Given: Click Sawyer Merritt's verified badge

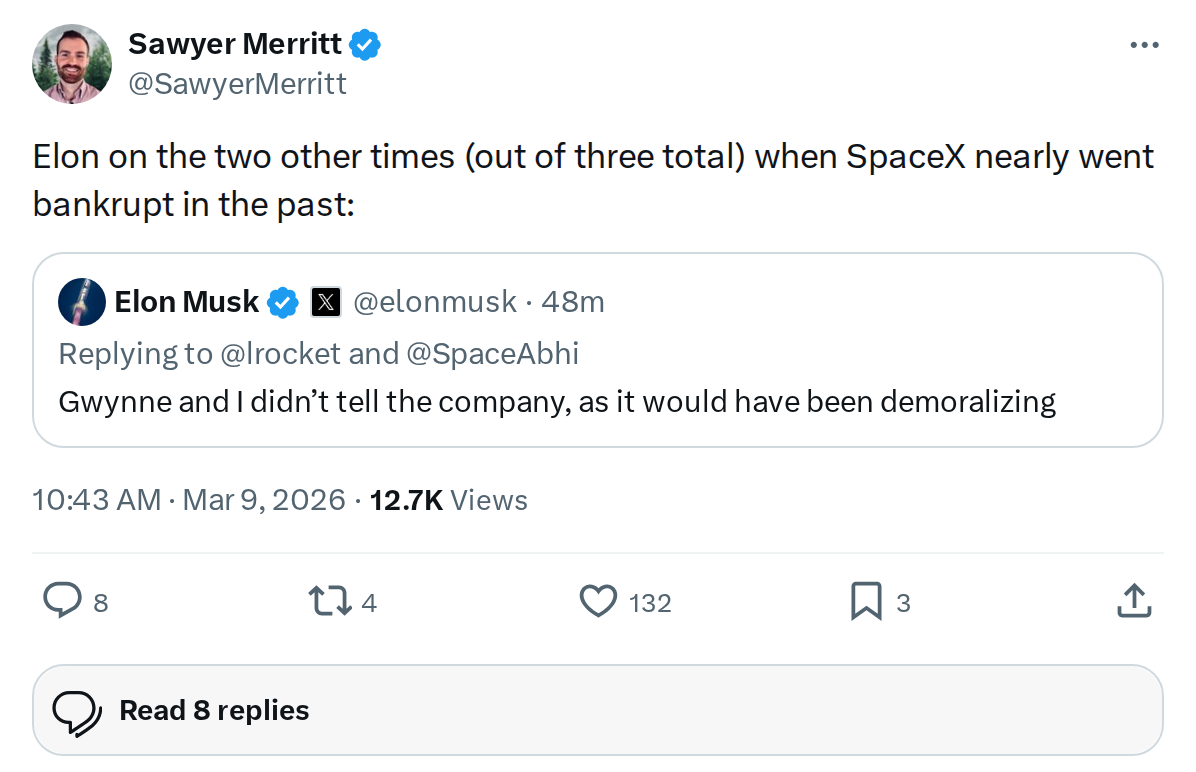Looking at the screenshot, I should [365, 43].
